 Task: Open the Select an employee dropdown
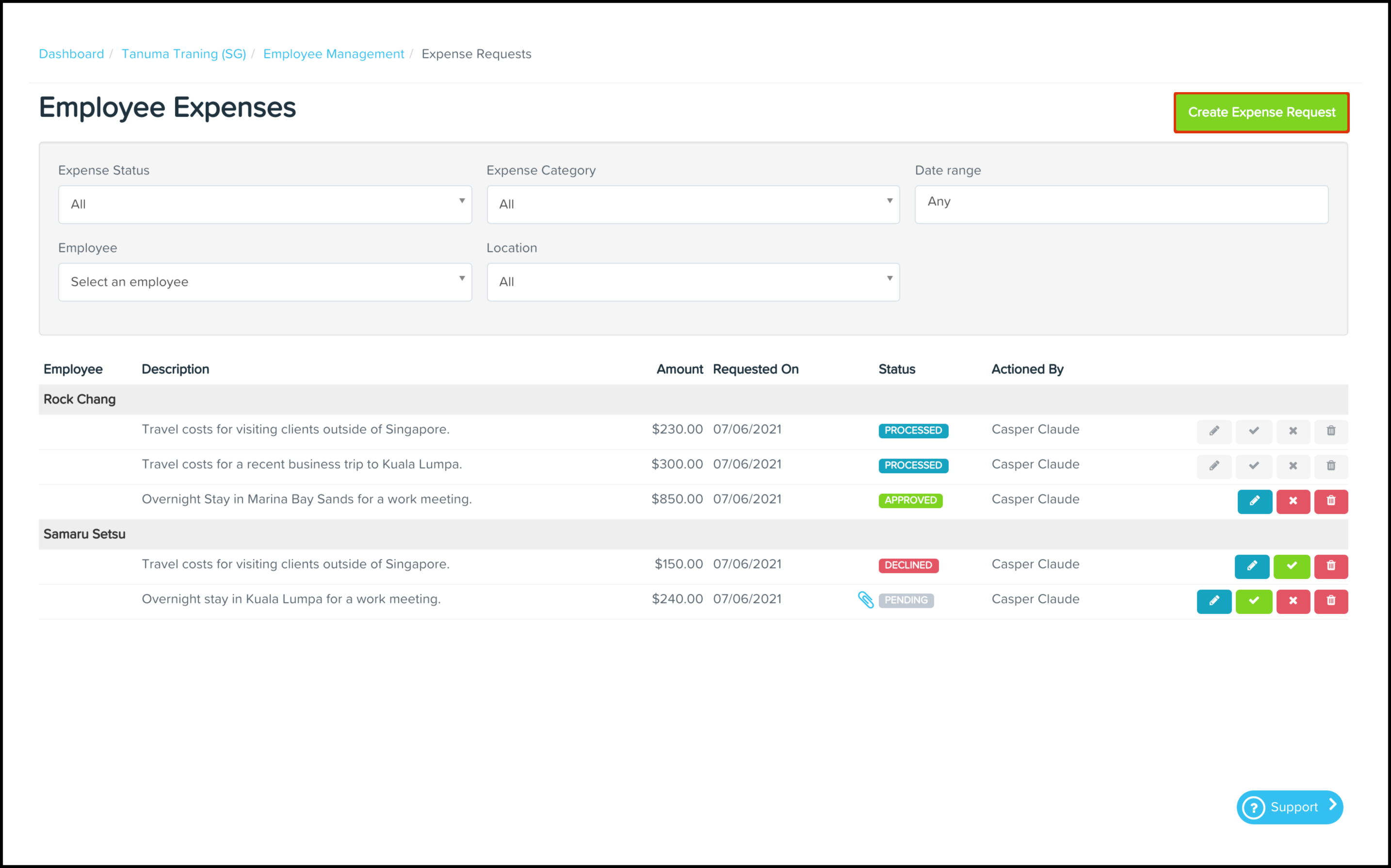(x=265, y=282)
